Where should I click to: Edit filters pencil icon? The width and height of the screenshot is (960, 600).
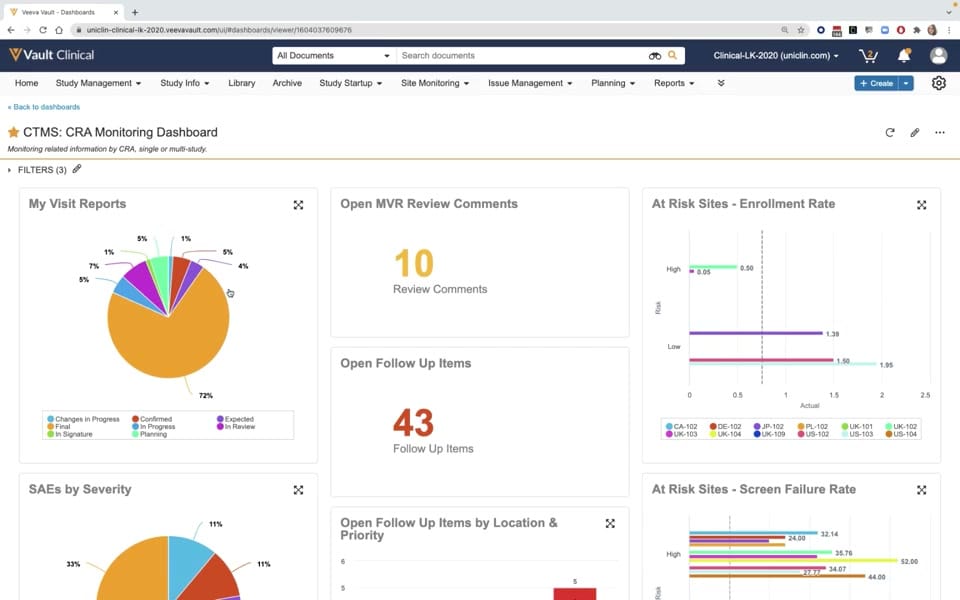[77, 169]
